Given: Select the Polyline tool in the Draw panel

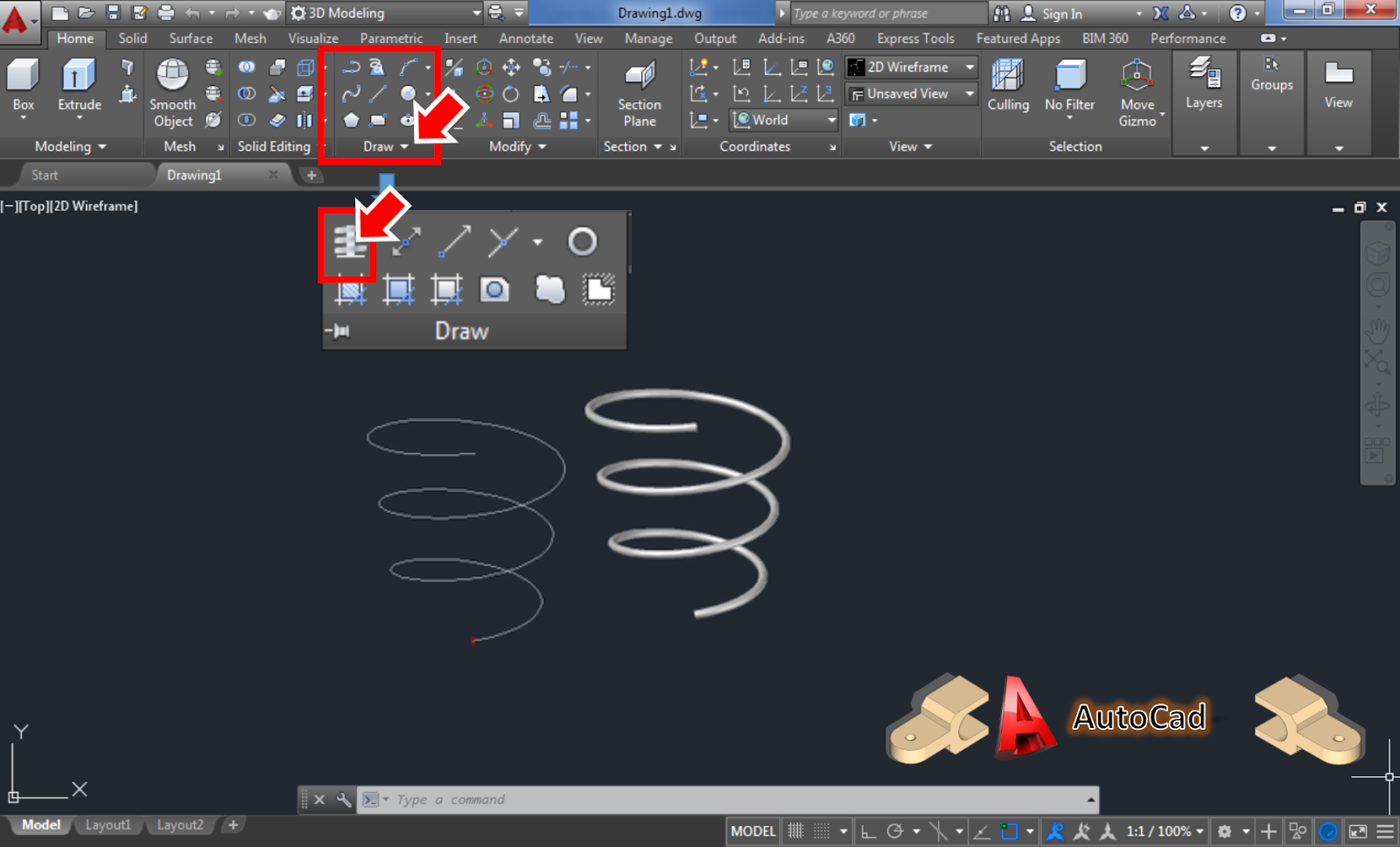Looking at the screenshot, I should [353, 66].
